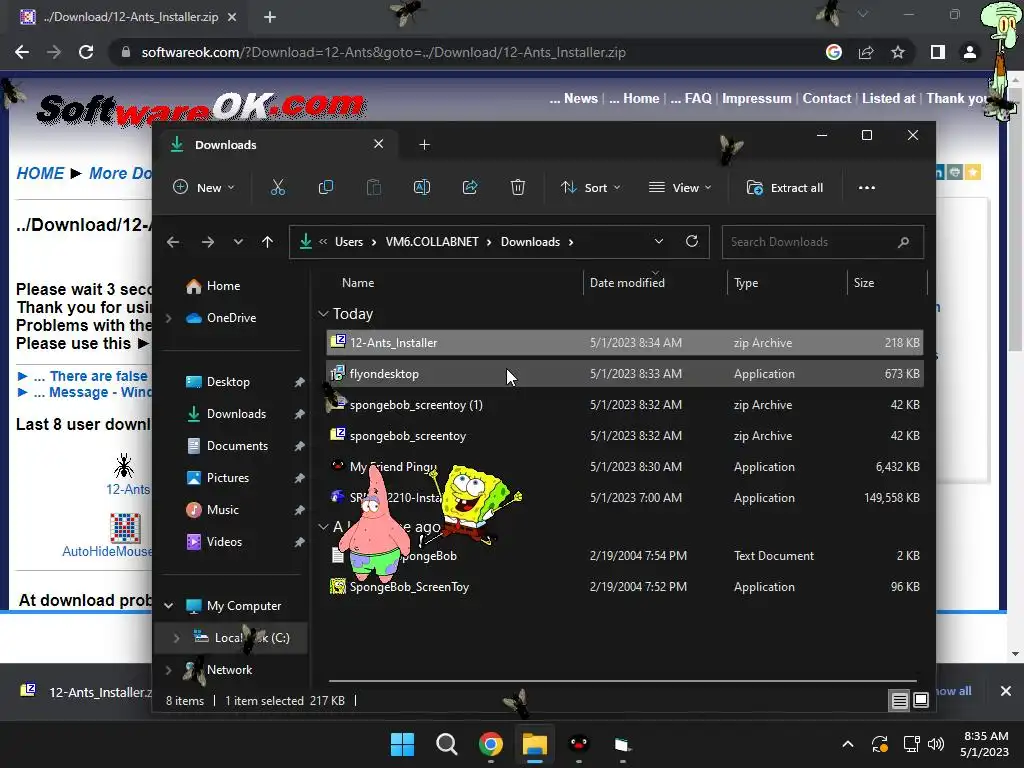Bookmark this page with star icon

pyautogui.click(x=898, y=52)
